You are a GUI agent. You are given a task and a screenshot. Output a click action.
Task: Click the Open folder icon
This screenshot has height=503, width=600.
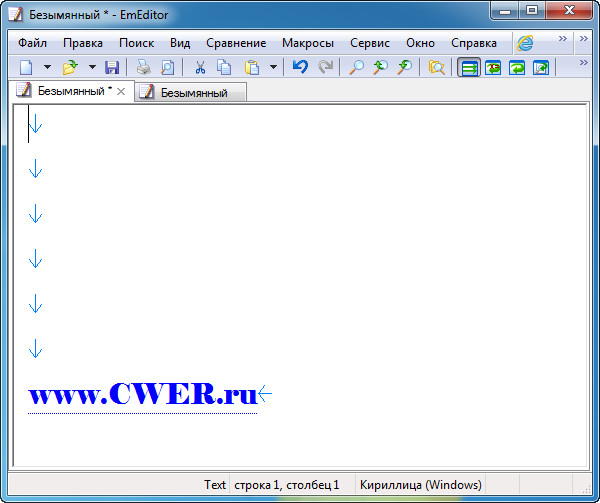pos(70,67)
